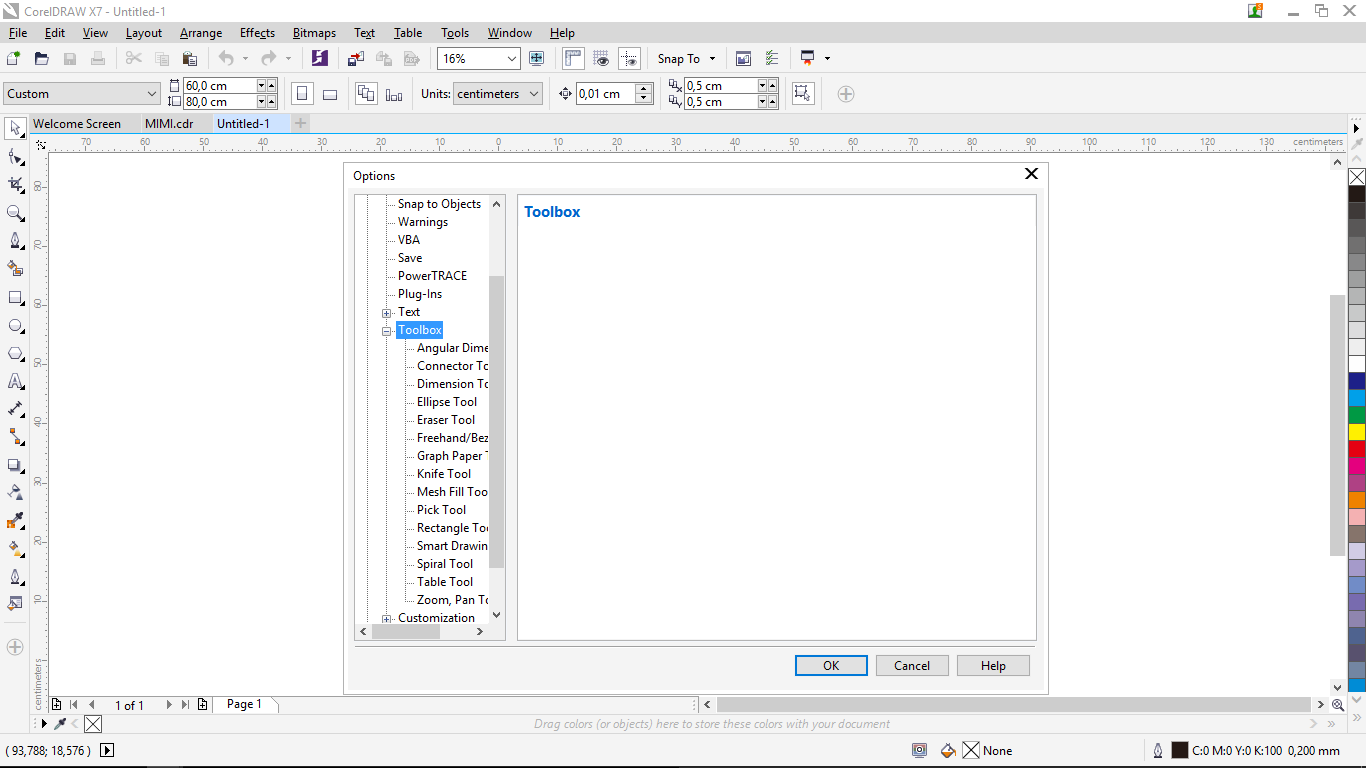The width and height of the screenshot is (1366, 768).
Task: Switch to the MIMI.cdr document tab
Action: [x=169, y=124]
